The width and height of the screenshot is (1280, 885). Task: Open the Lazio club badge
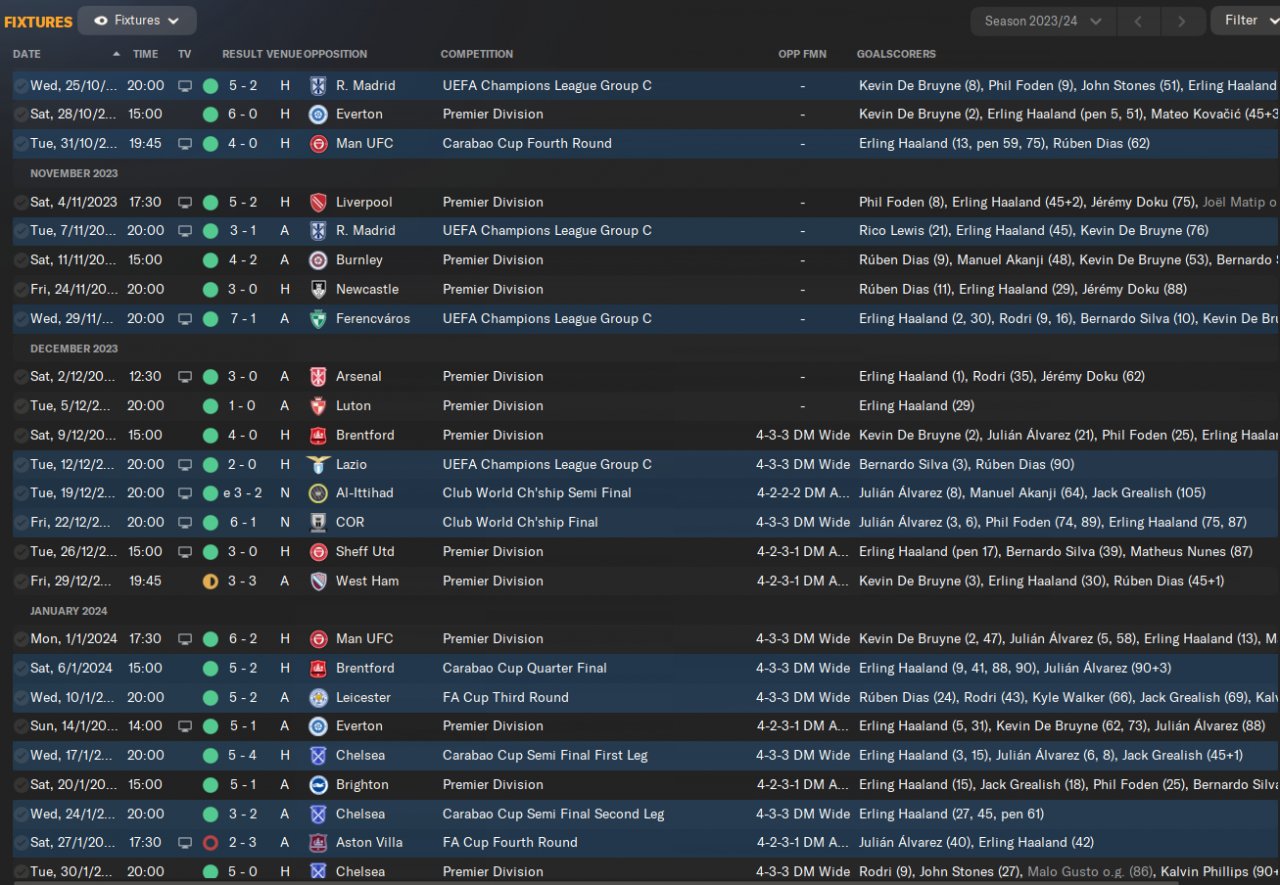pos(318,465)
